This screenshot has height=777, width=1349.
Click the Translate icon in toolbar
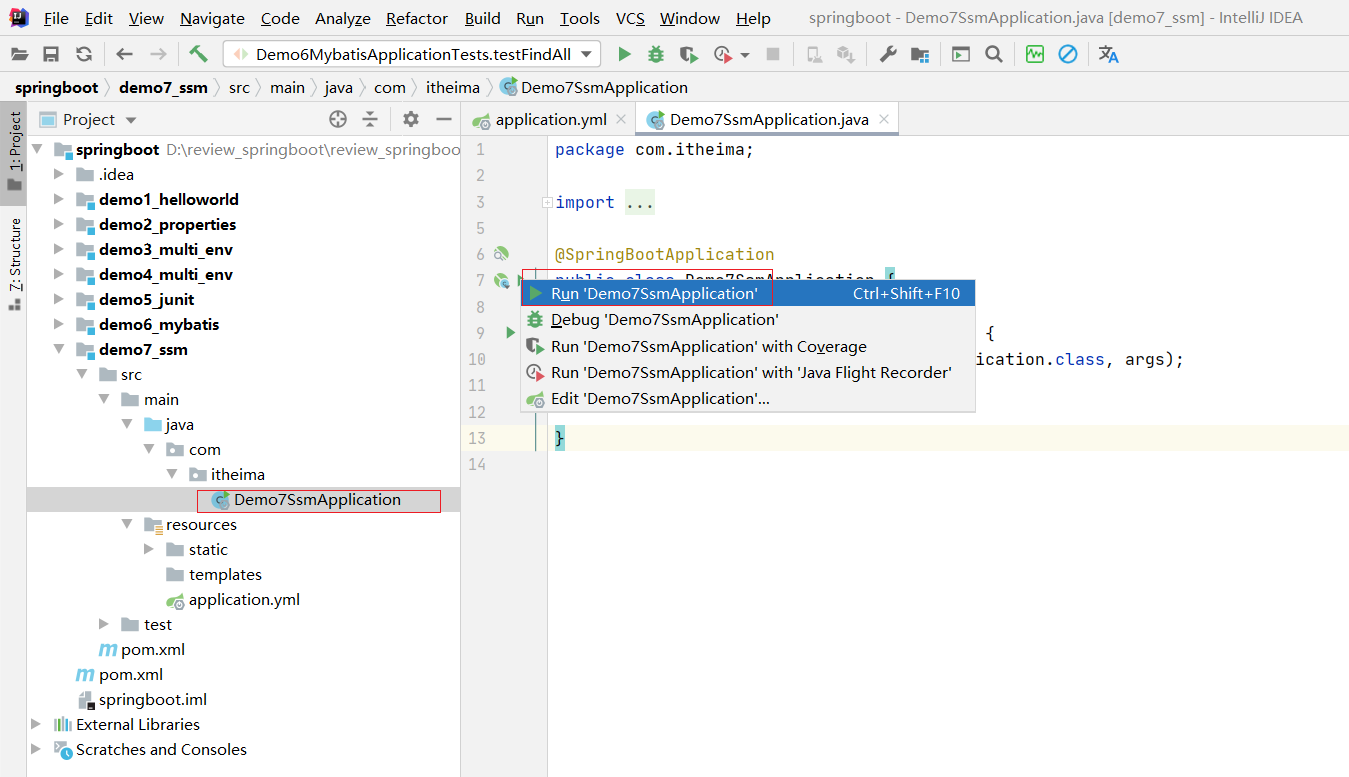pos(1108,54)
